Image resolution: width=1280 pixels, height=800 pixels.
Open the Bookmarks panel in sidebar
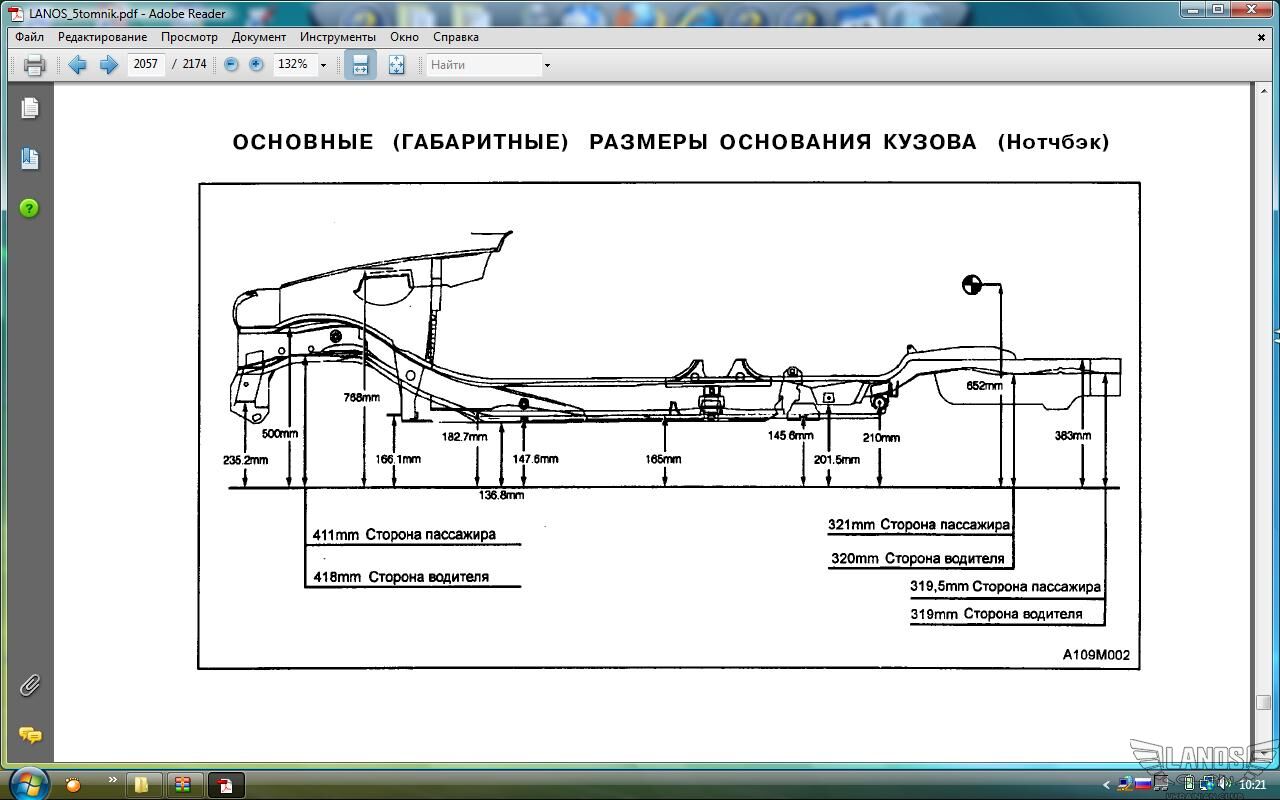(x=29, y=158)
